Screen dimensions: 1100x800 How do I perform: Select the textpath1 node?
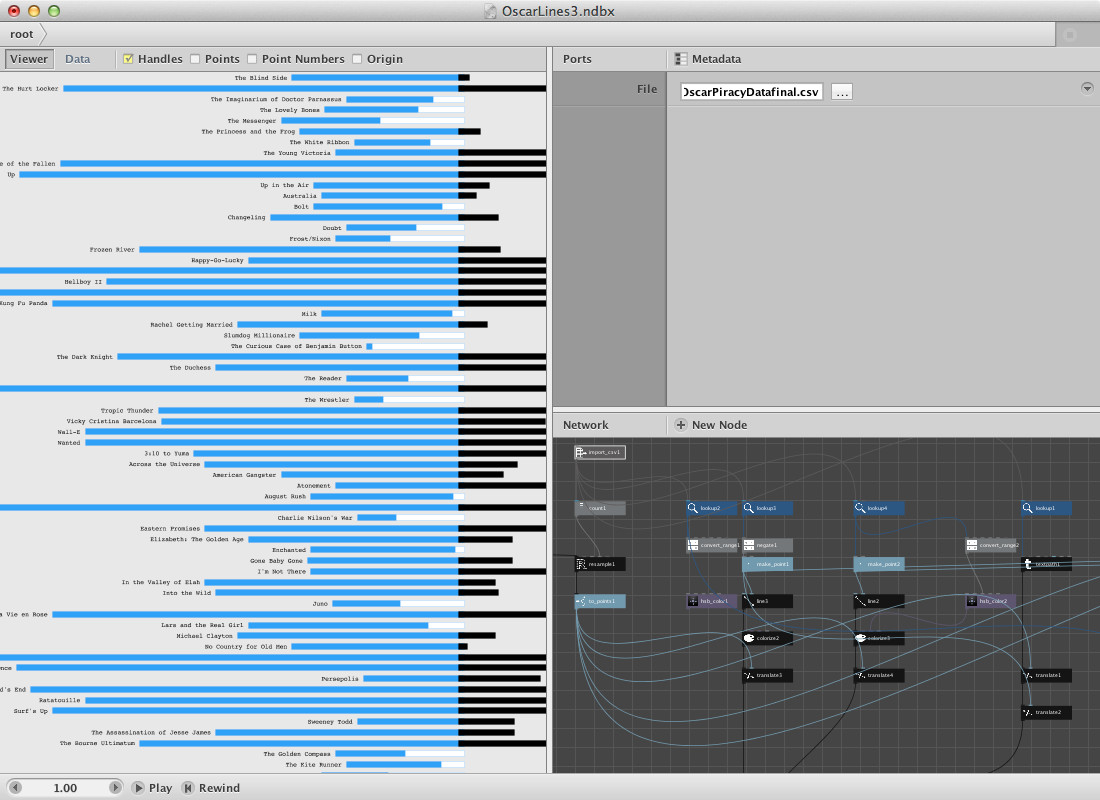click(1047, 564)
